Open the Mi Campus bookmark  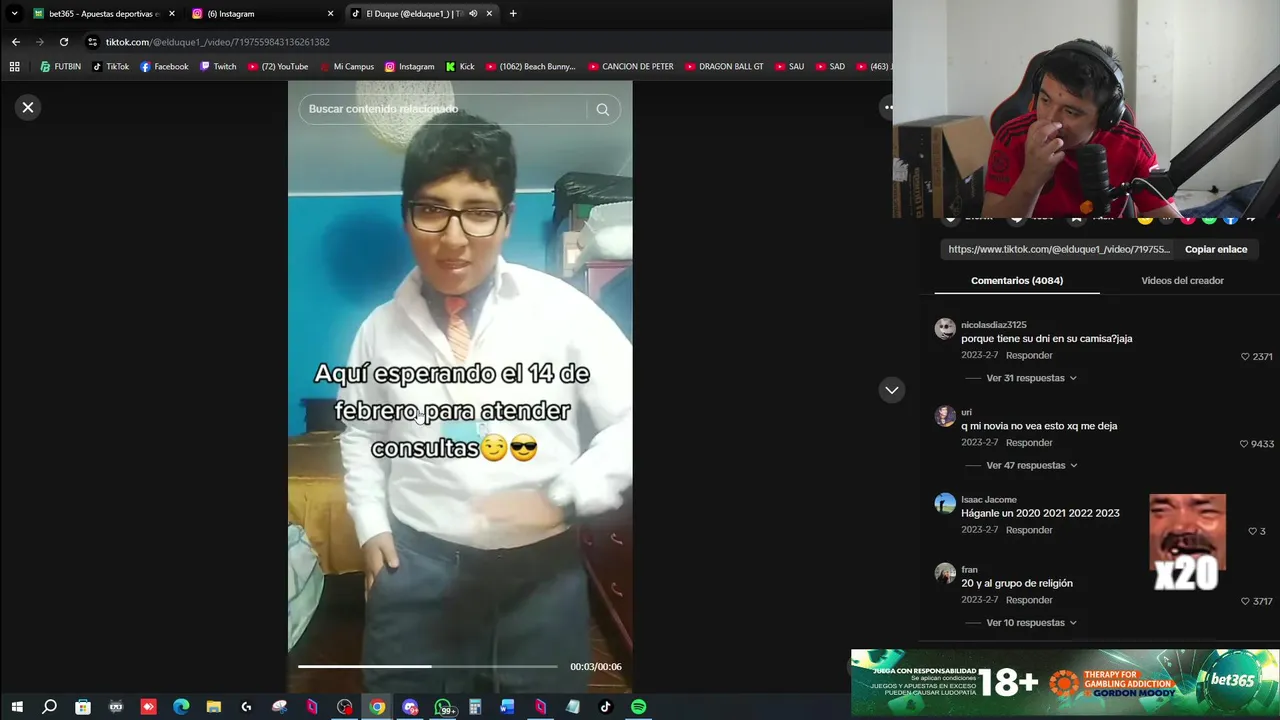346,67
